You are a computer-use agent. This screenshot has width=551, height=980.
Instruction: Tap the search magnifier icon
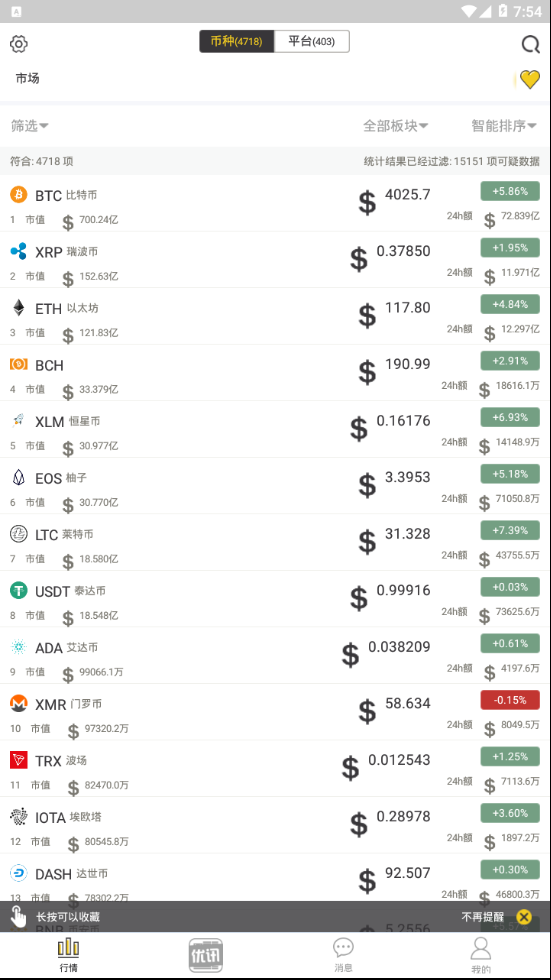(x=530, y=44)
